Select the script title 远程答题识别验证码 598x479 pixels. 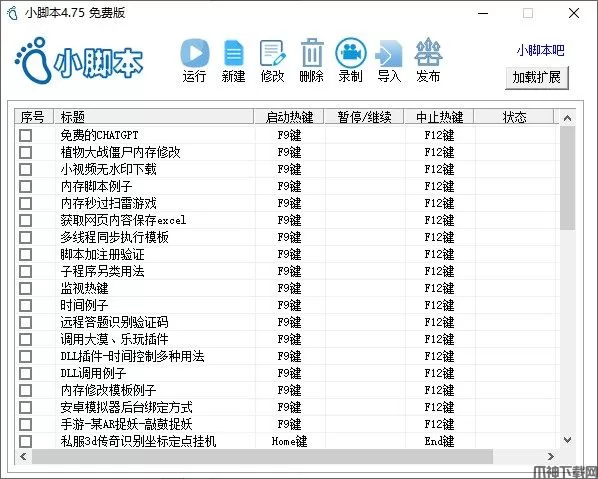[114, 323]
